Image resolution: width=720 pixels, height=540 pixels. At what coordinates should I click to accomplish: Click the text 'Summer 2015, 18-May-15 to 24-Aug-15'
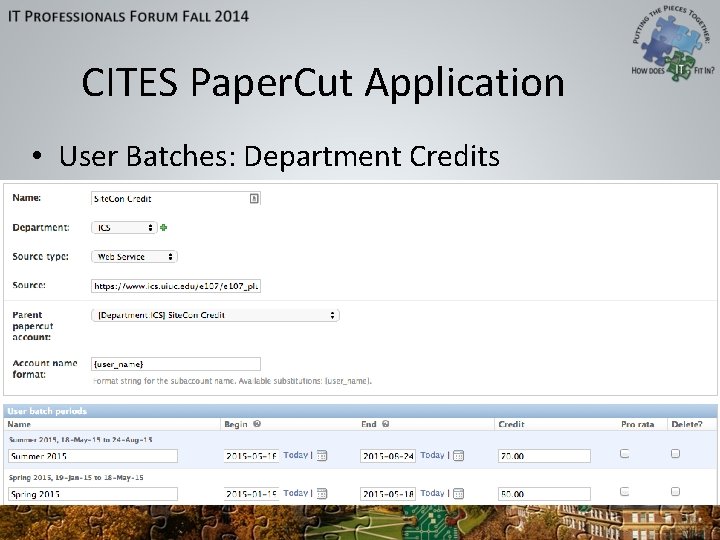(x=80, y=440)
